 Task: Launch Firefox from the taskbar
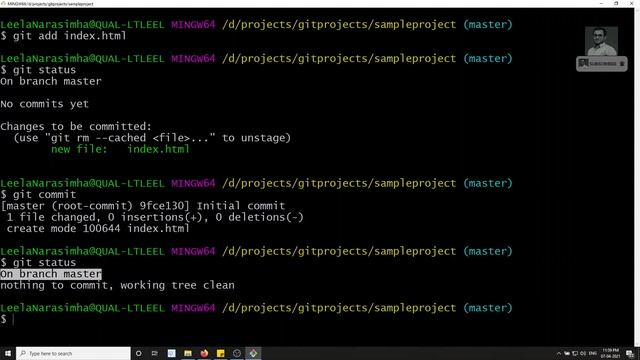pos(204,353)
